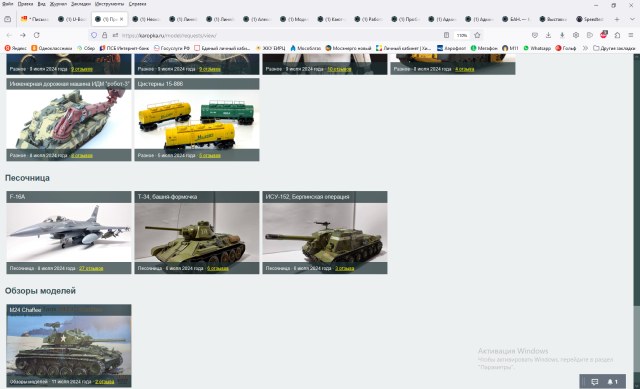Open the ПСБ Интернет-банк bookmark
640x389 pixels.
124,48
